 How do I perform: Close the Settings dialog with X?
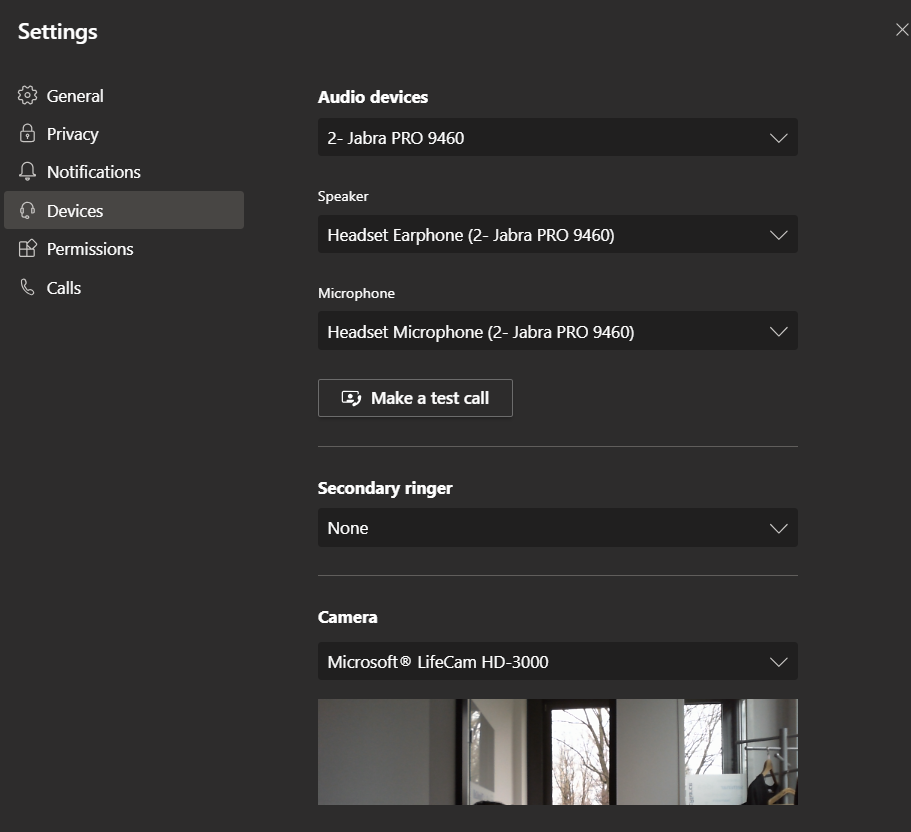point(901,30)
